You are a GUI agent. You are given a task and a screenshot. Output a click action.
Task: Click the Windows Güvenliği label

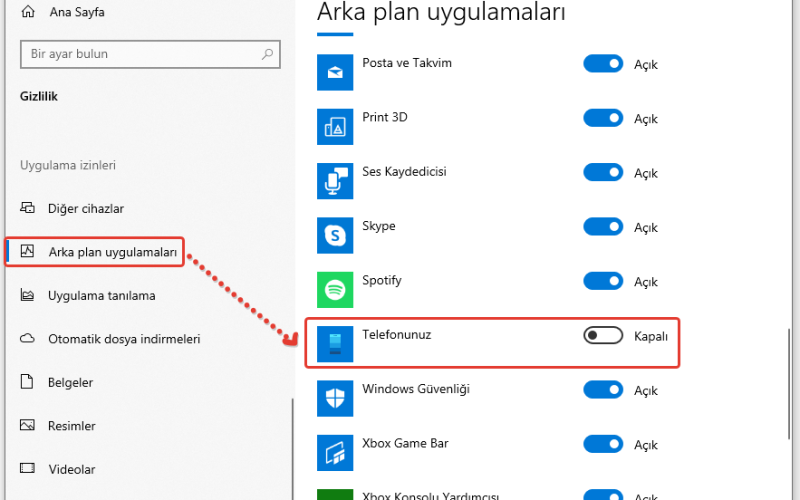click(416, 389)
